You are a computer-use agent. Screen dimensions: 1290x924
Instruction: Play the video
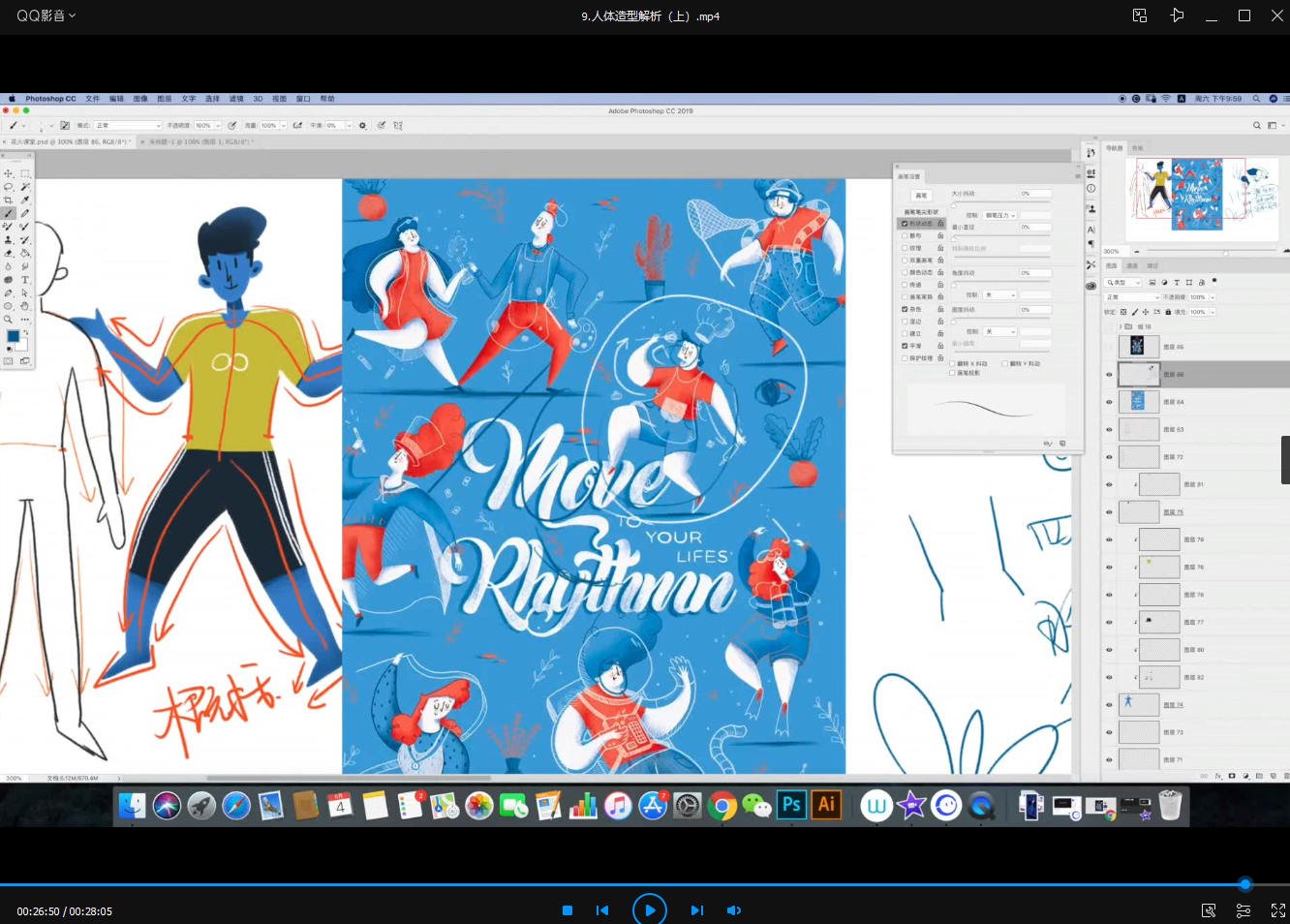(649, 910)
